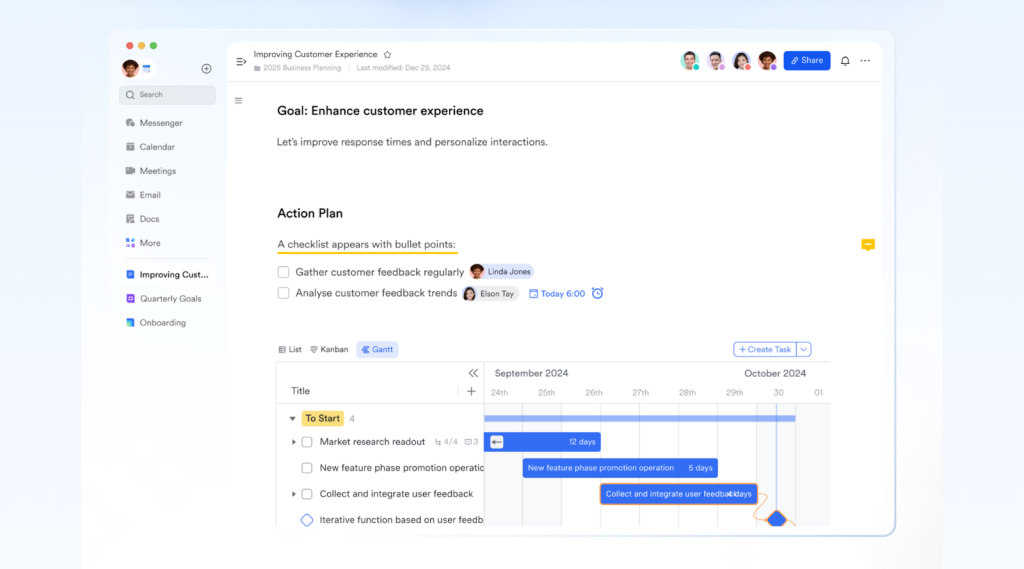The width and height of the screenshot is (1024, 569).
Task: Click the yellow comment icon
Action: coord(867,245)
